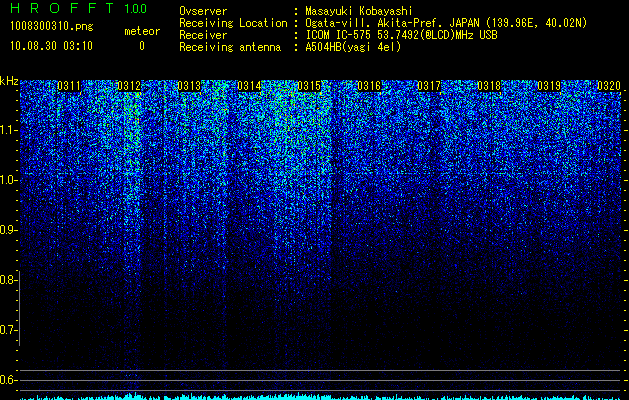Click the 1.0 kHz axis label
Viewport: 629px width, 400px height.
[x=8, y=180]
